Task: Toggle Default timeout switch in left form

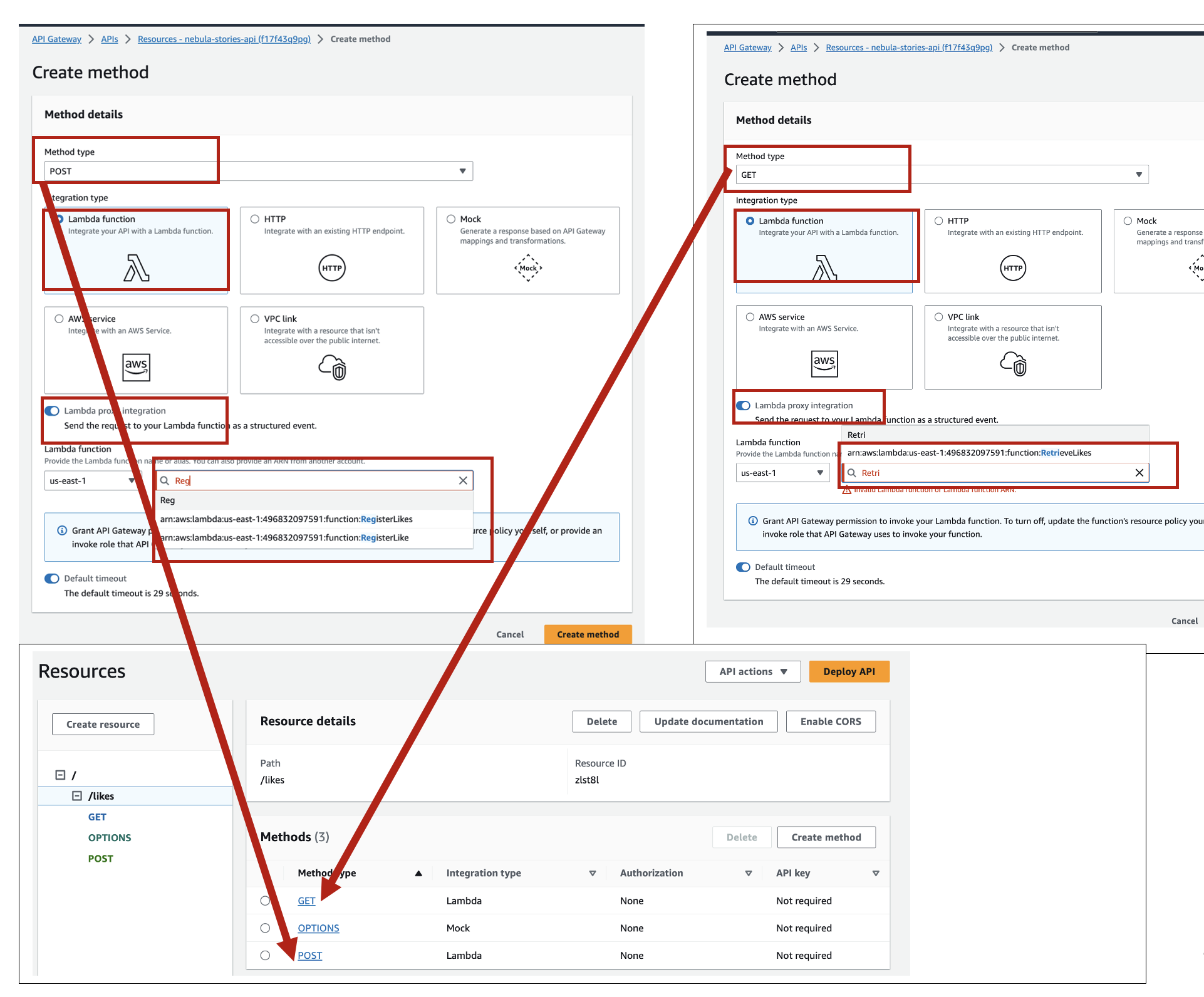Action: coord(52,579)
